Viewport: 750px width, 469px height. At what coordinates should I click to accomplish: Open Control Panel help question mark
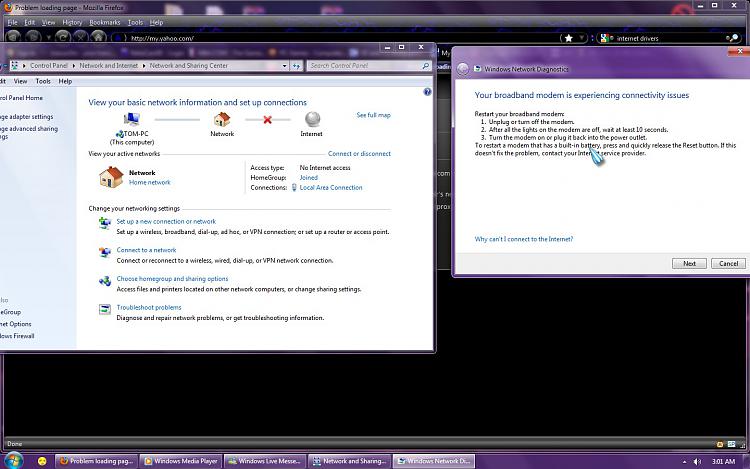click(427, 92)
